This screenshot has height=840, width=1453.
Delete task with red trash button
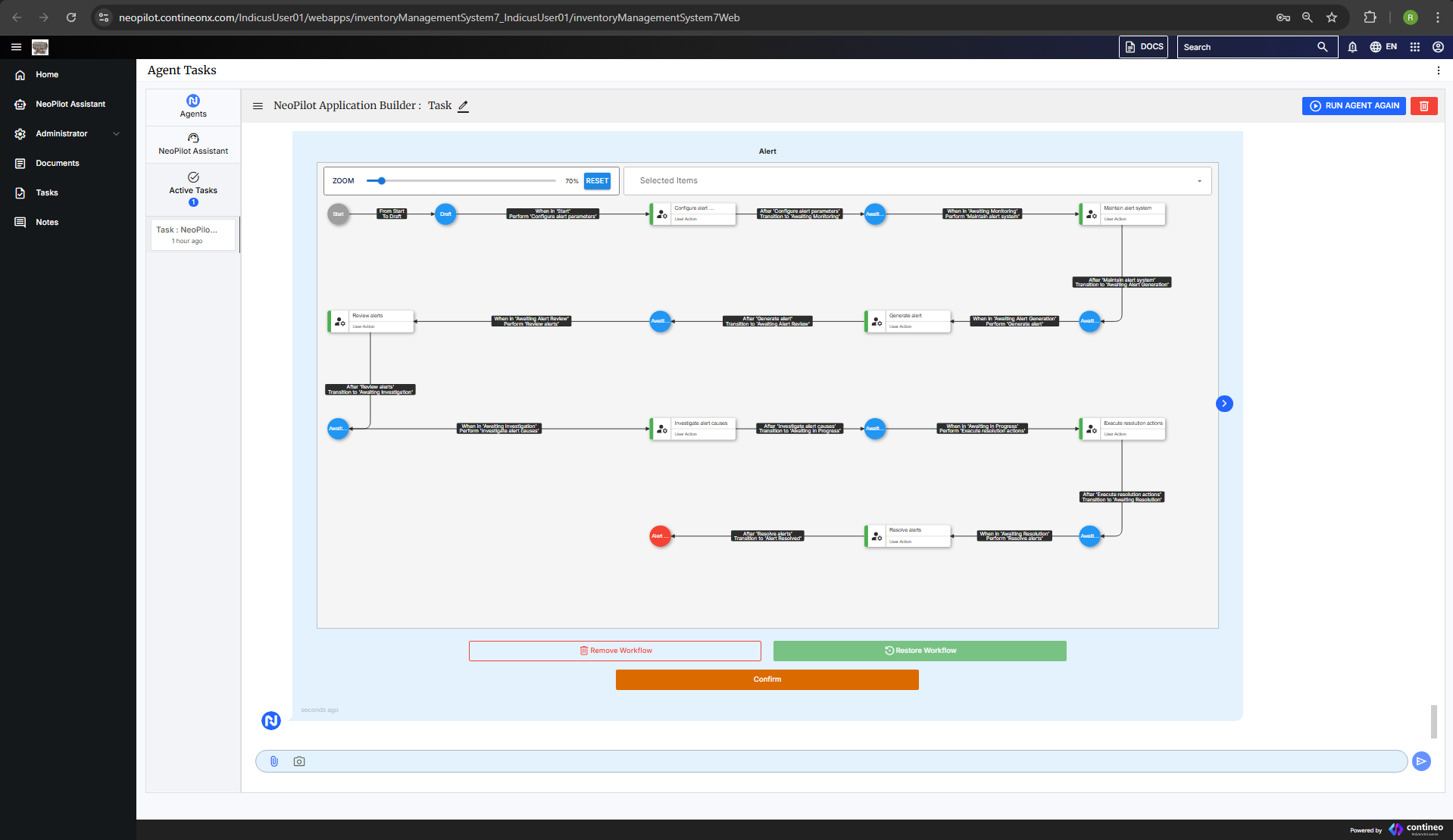click(x=1424, y=106)
